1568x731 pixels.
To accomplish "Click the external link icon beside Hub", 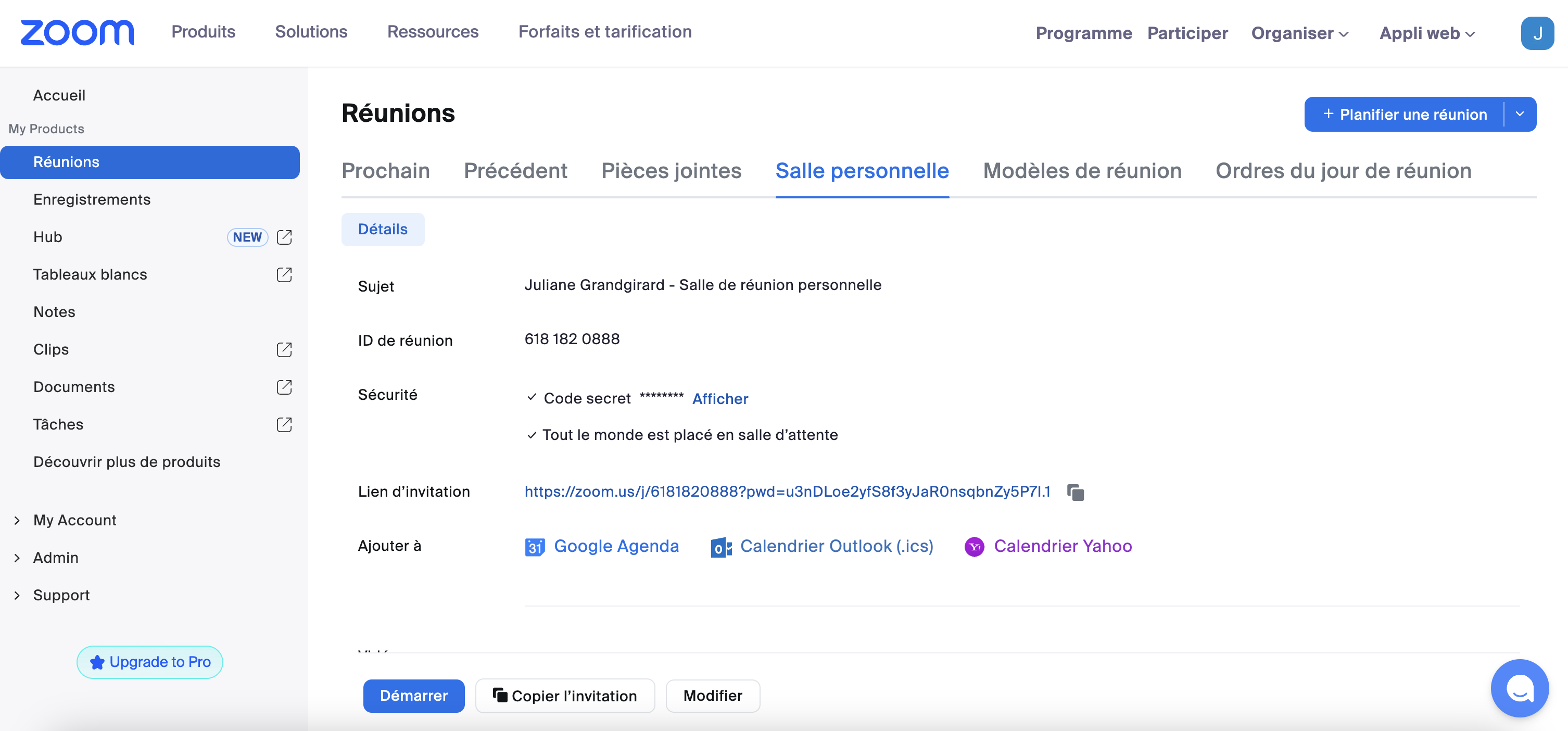I will click(x=284, y=237).
